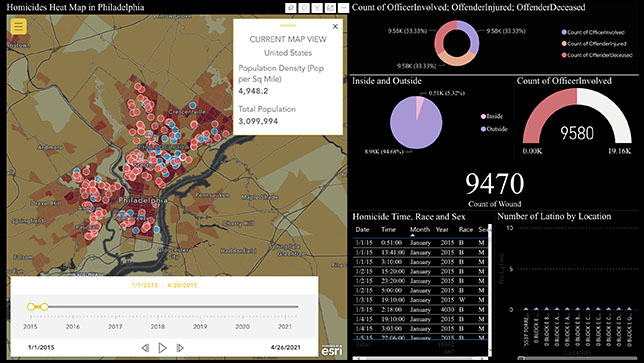Click the right handle of the time slider
This screenshot has height=363, width=644.
tap(44, 307)
